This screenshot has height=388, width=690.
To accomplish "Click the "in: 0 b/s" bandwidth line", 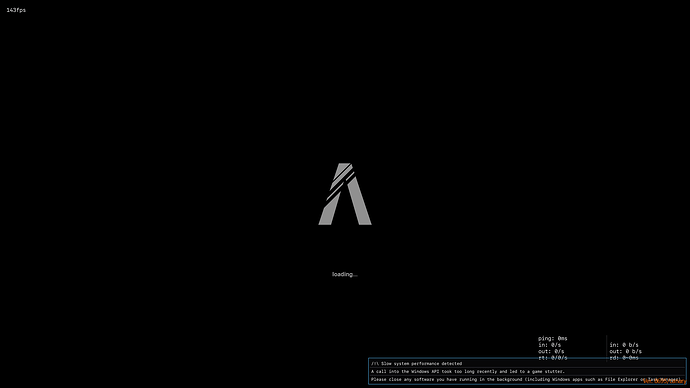I will 624,345.
